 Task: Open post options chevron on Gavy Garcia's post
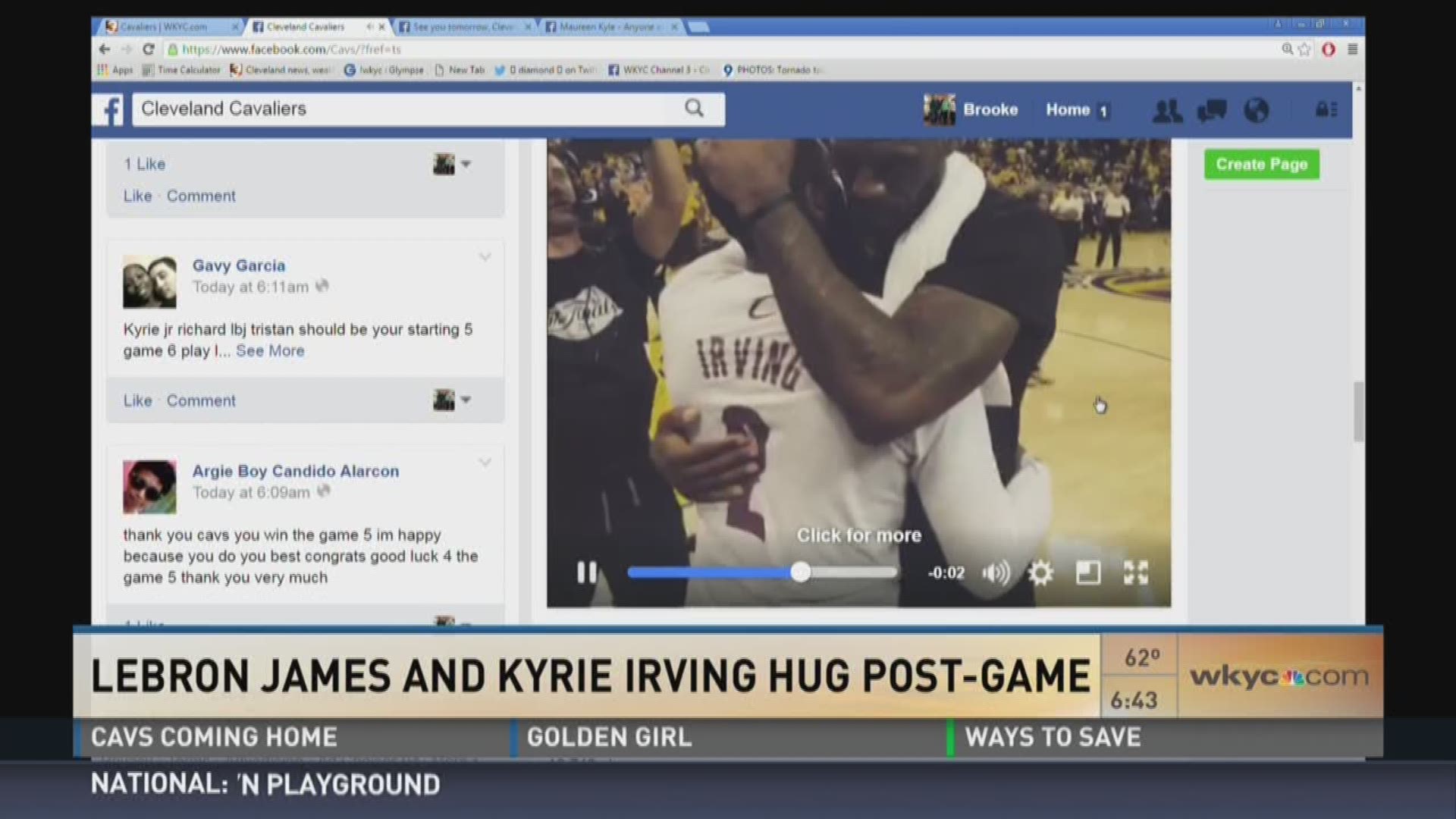(485, 257)
